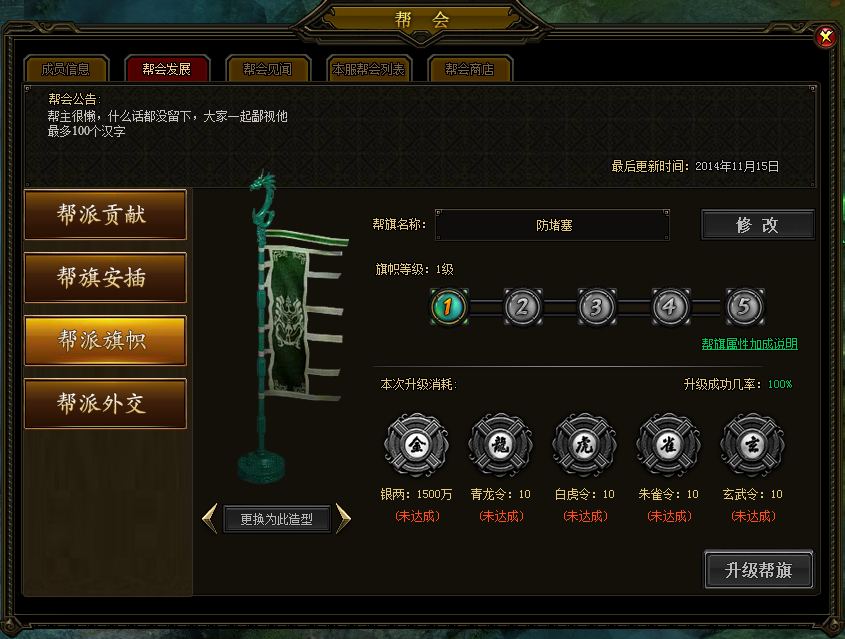Open the 本服帮会列表 tab
The height and width of the screenshot is (639, 845).
[369, 69]
